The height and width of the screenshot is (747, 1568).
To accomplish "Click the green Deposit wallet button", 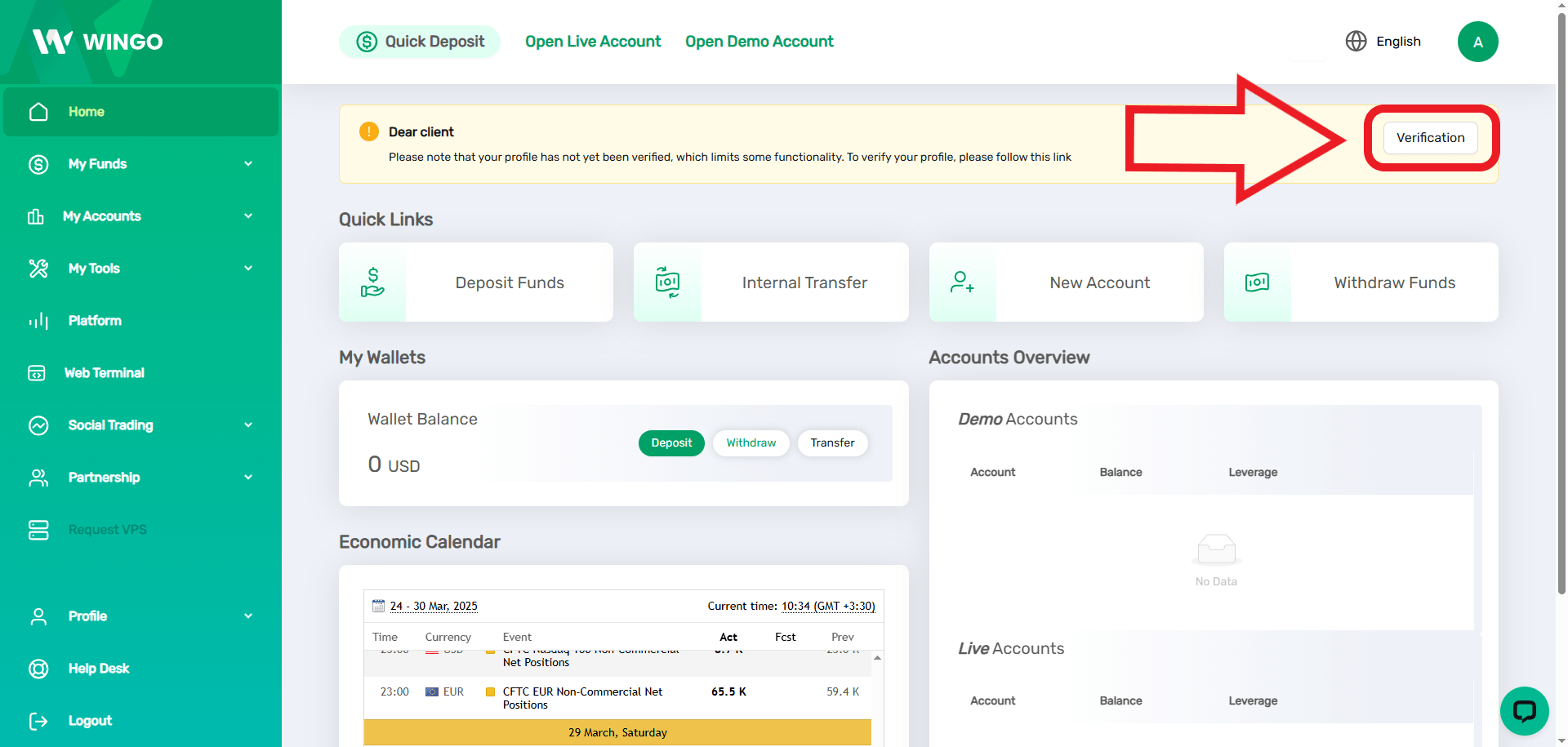I will pyautogui.click(x=671, y=442).
